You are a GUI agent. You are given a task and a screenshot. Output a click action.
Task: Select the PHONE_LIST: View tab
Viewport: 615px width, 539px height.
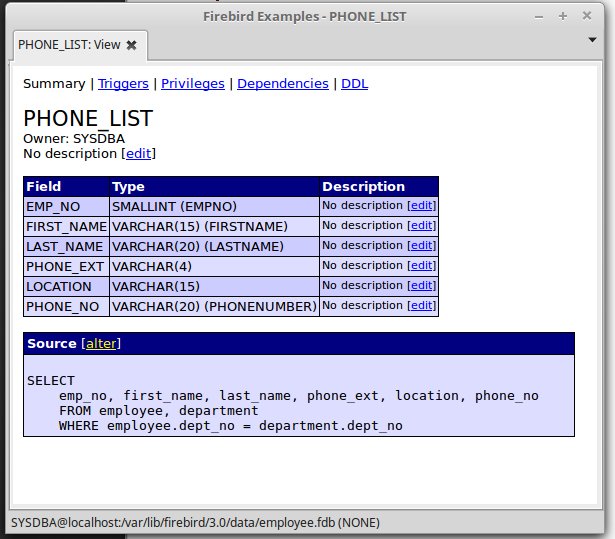click(69, 45)
